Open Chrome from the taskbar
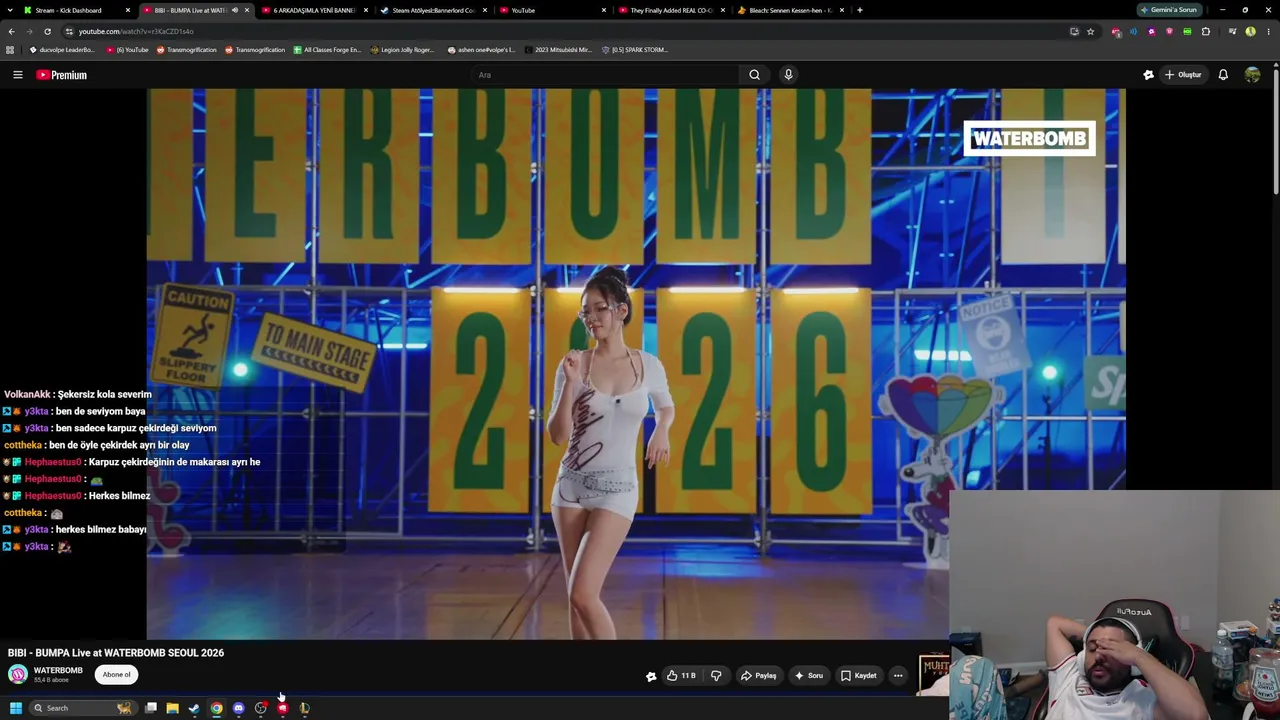Image resolution: width=1280 pixels, height=720 pixels. pyautogui.click(x=216, y=708)
